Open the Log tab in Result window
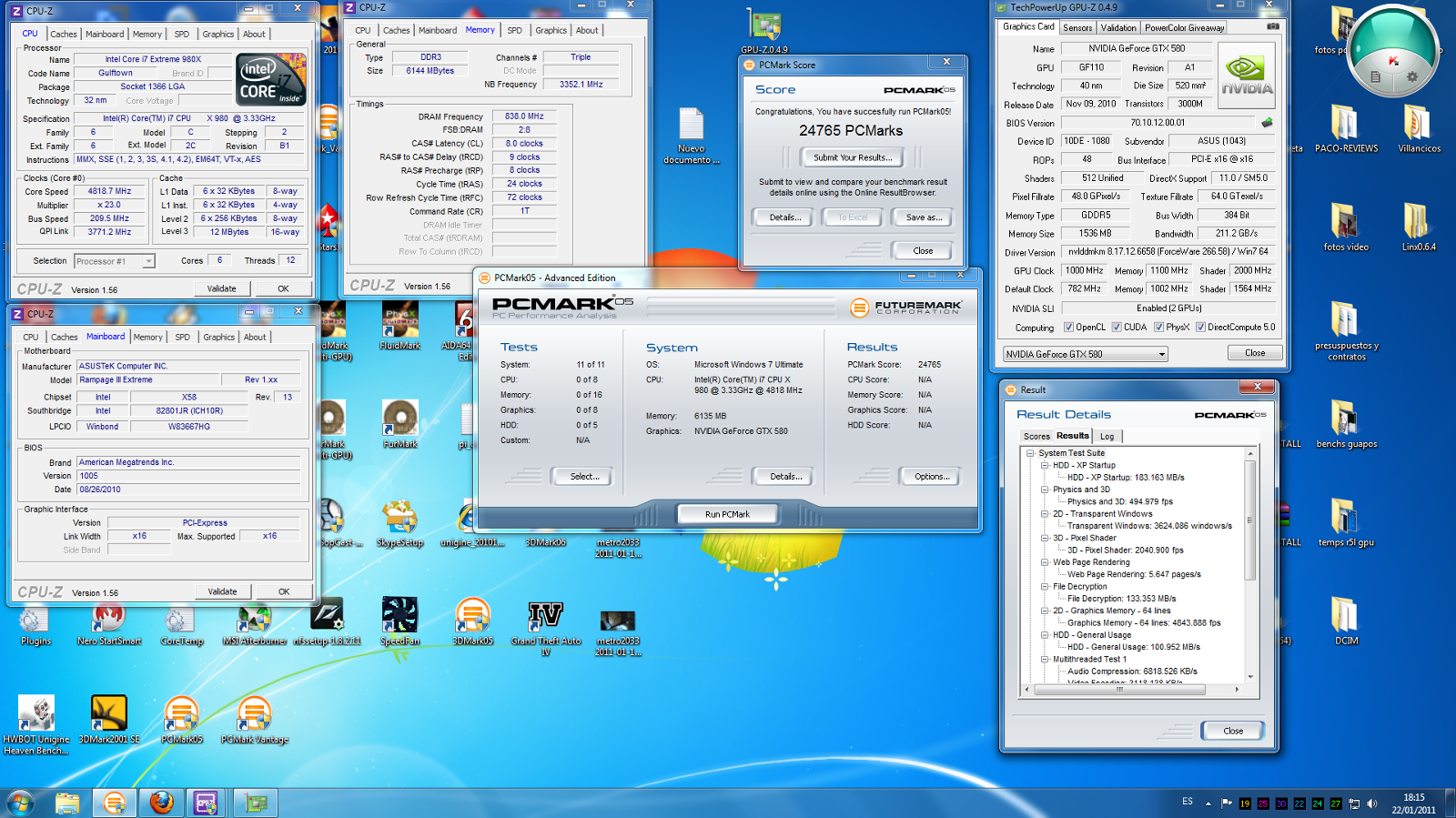Image resolution: width=1456 pixels, height=818 pixels. [1107, 436]
